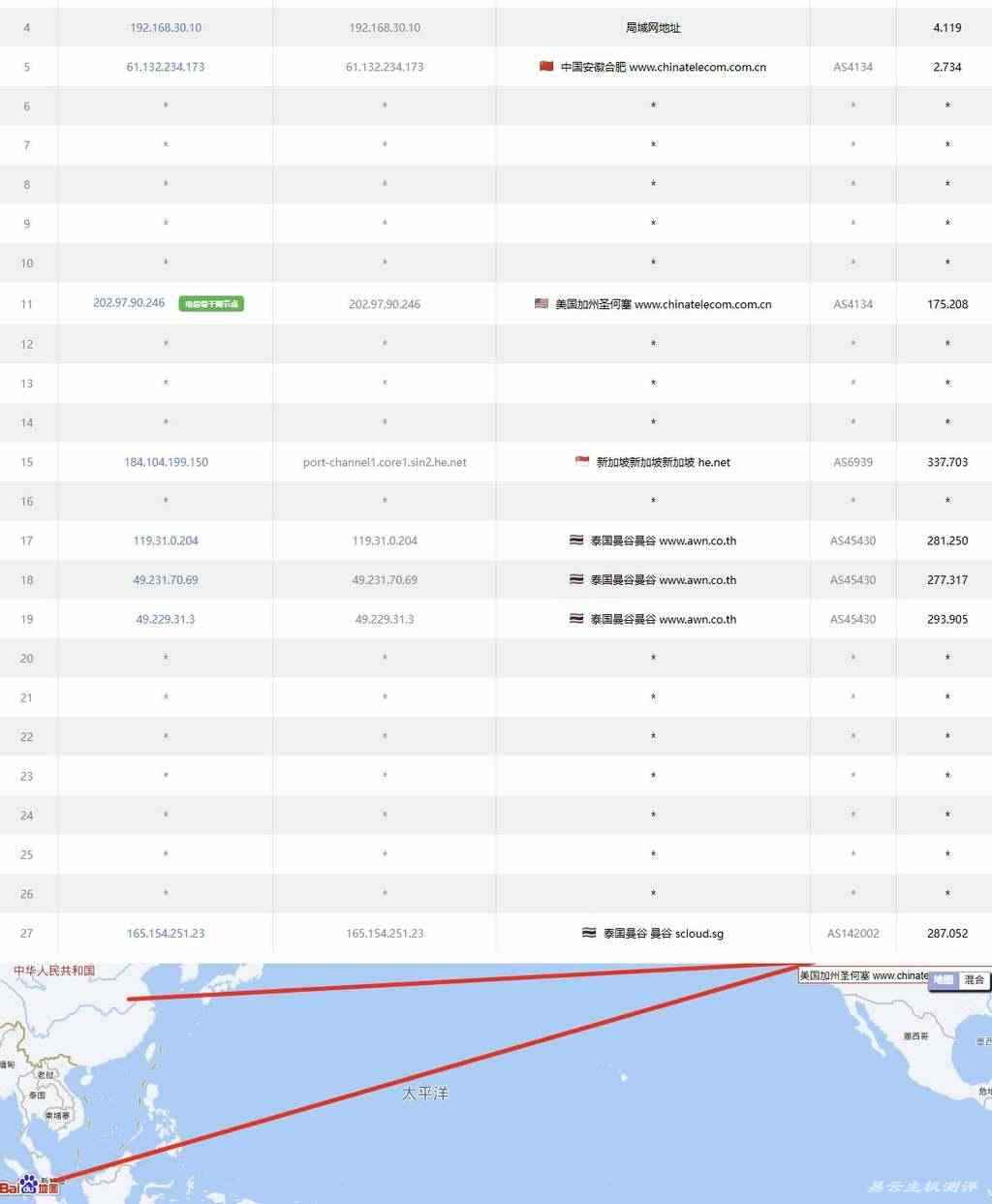Select latency value 281.250
This screenshot has height=1204, width=992.
click(x=947, y=540)
